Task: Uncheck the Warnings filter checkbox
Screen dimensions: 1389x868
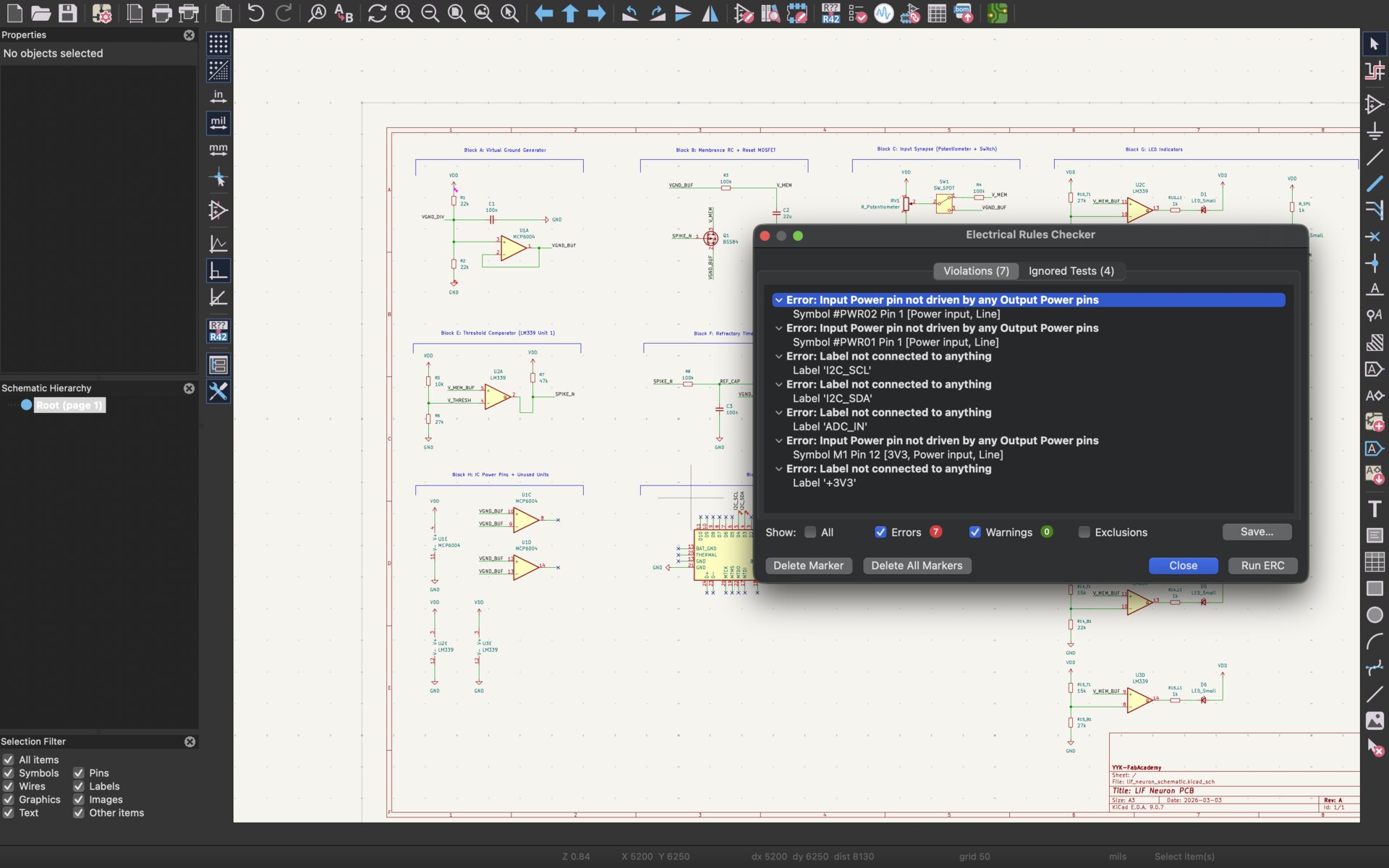Action: [975, 532]
